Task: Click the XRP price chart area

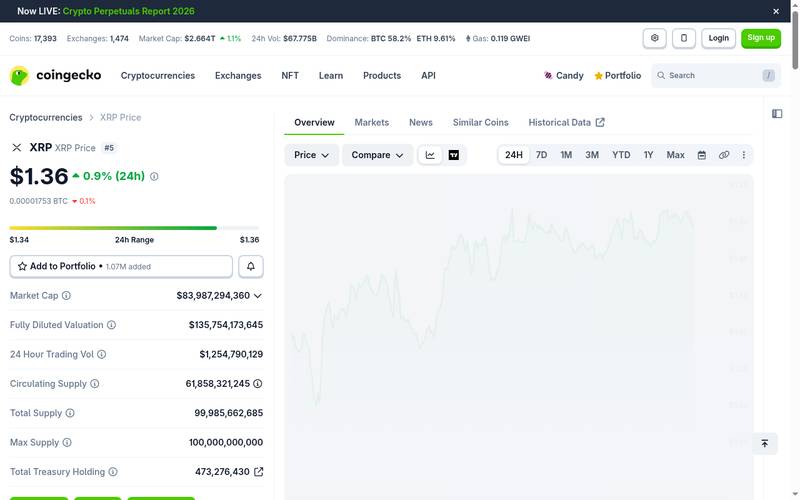Action: [x=518, y=337]
